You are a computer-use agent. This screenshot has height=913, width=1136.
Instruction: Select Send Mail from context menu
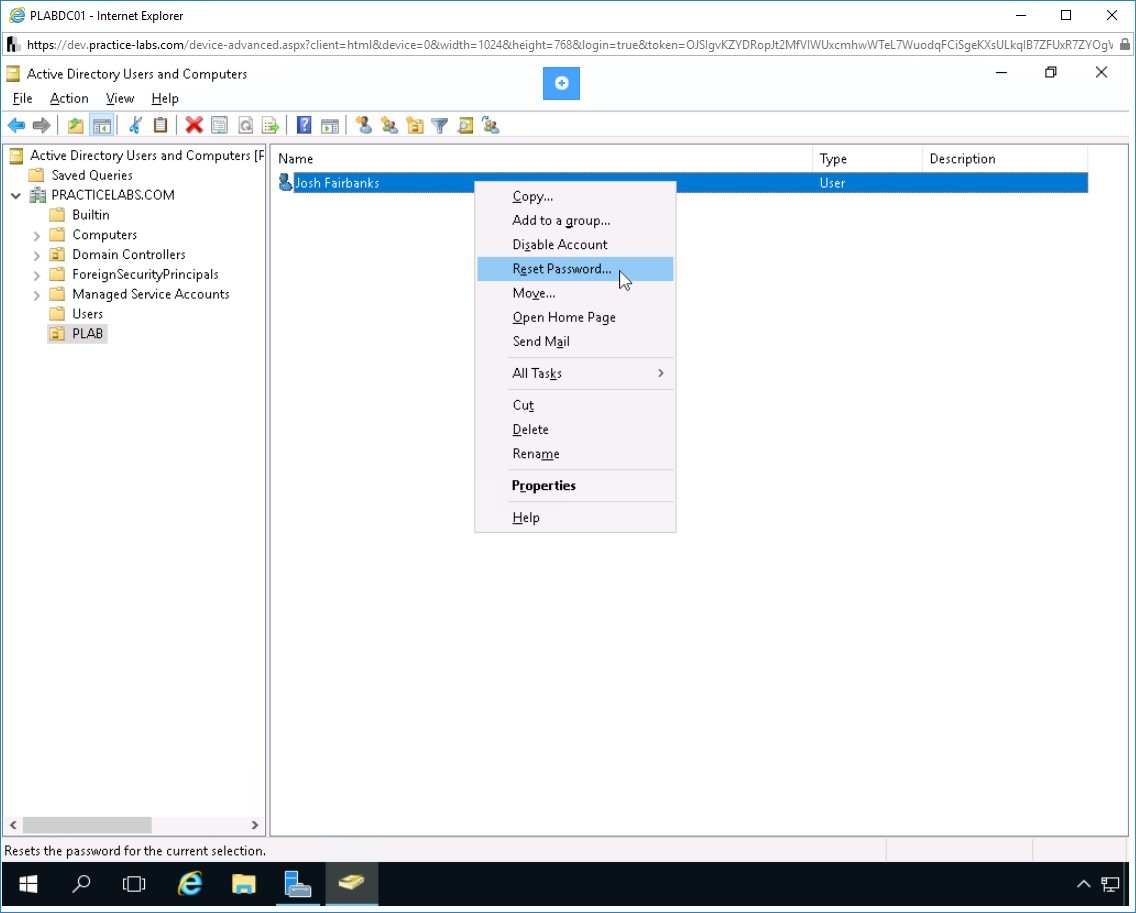575,341
